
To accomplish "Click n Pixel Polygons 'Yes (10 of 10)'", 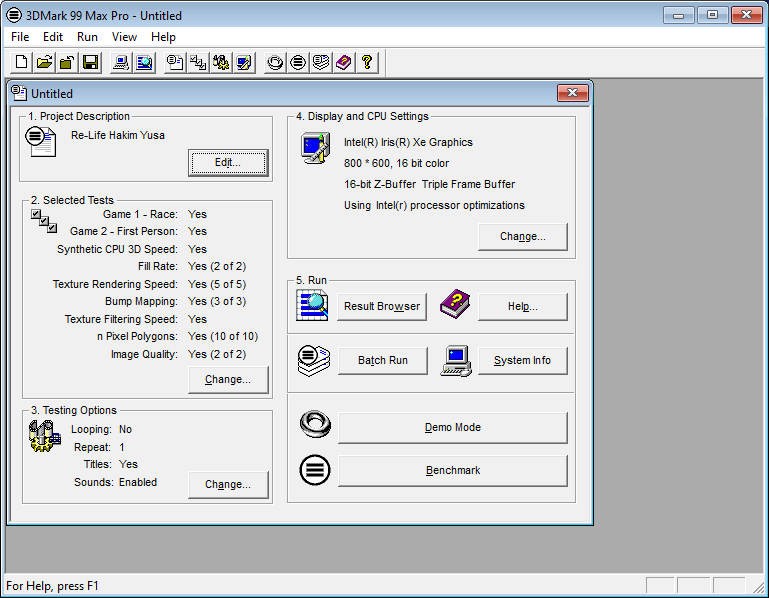I will 223,337.
